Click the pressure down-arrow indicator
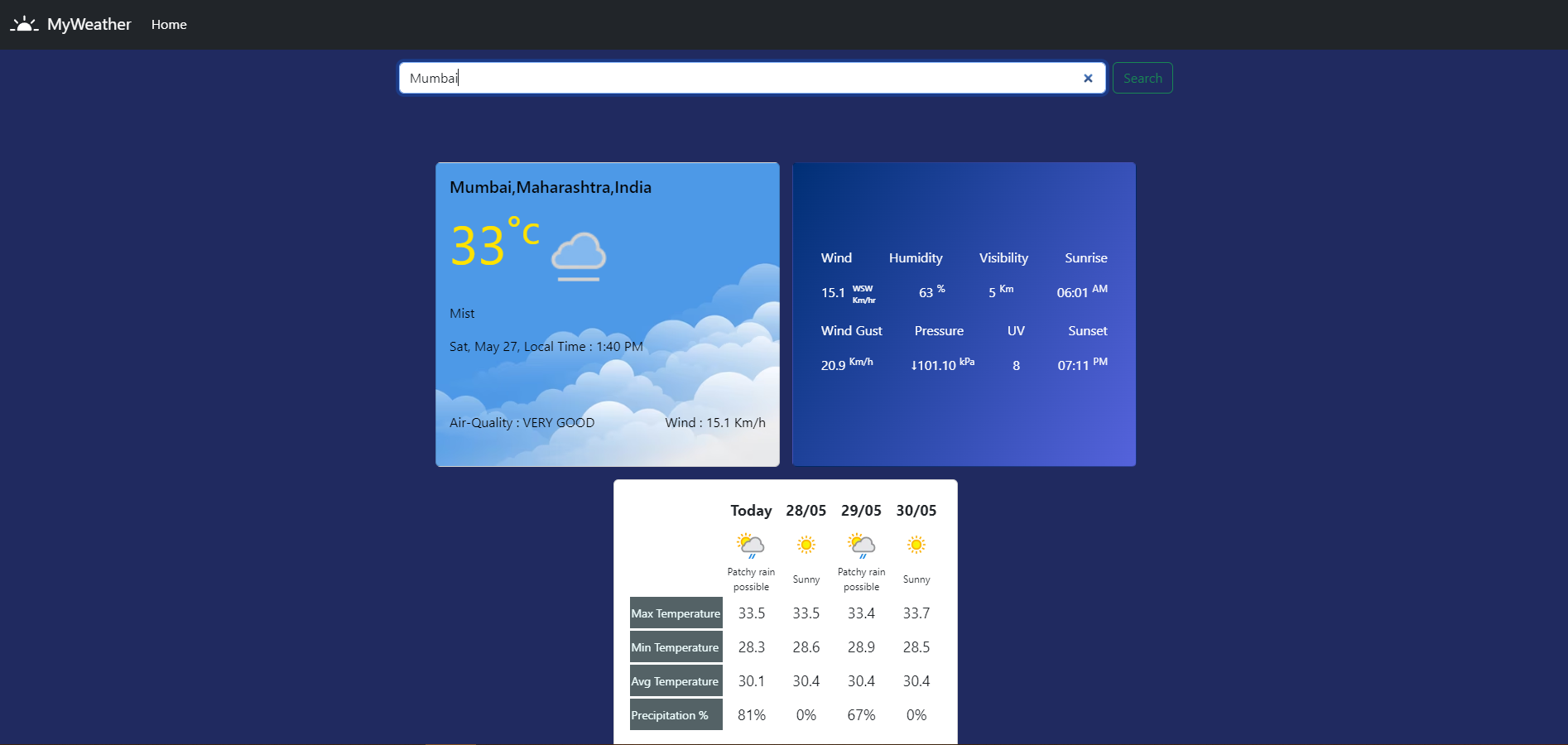This screenshot has height=745, width=1568. click(x=914, y=365)
